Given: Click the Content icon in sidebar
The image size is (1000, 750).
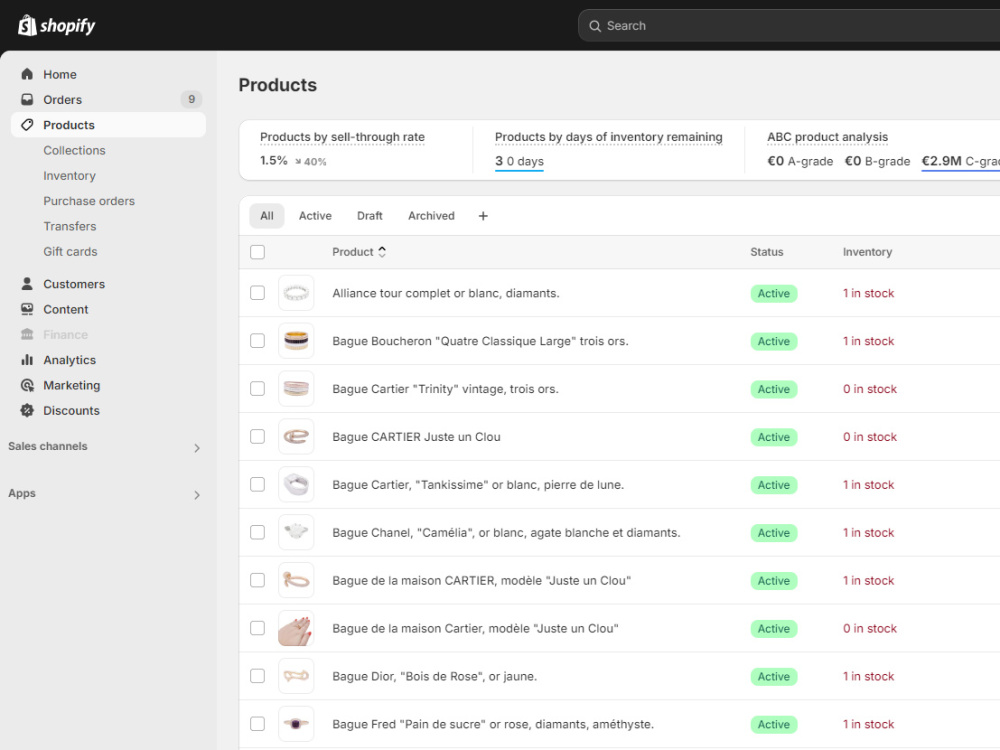Looking at the screenshot, I should (x=27, y=309).
